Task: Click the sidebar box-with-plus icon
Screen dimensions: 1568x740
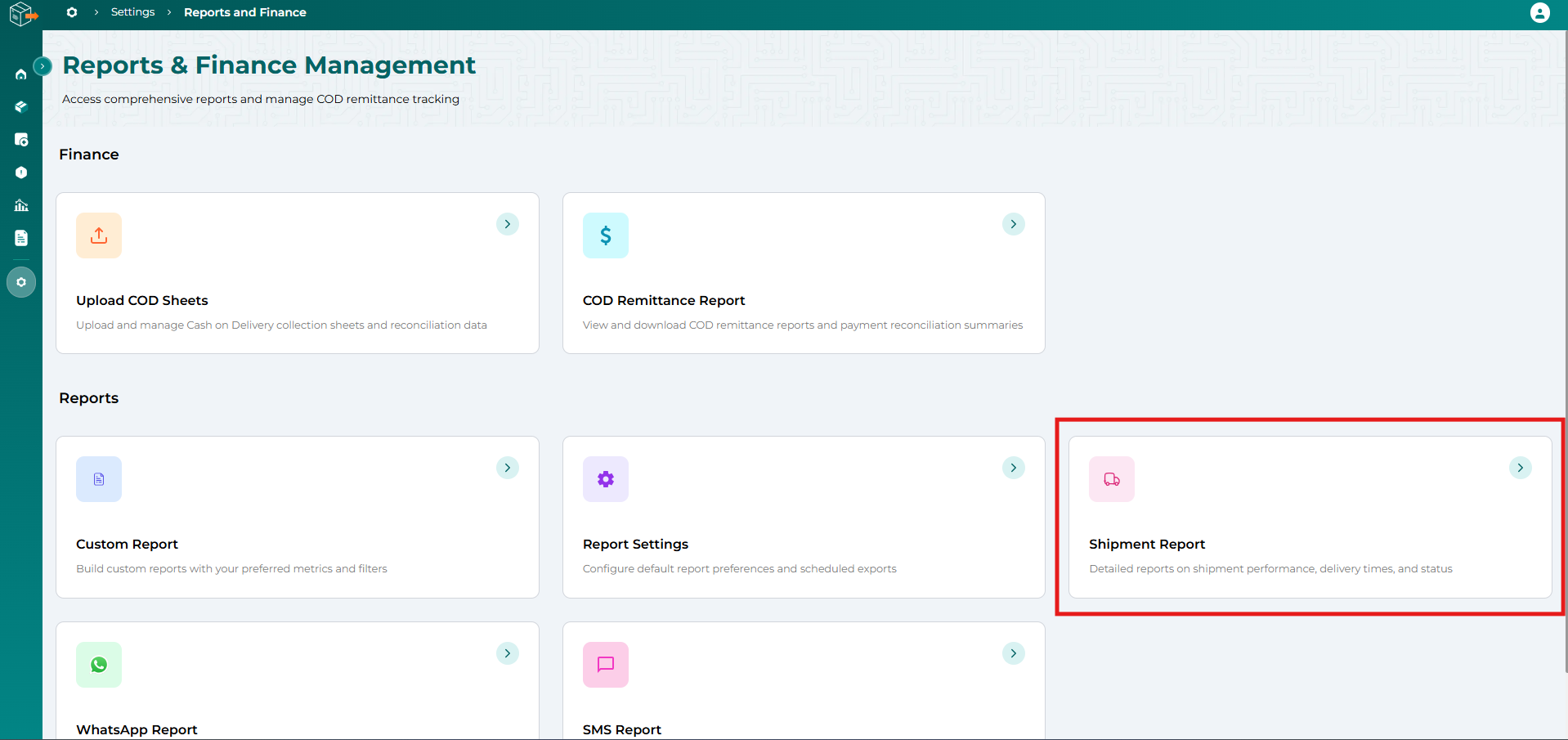Action: 21,140
